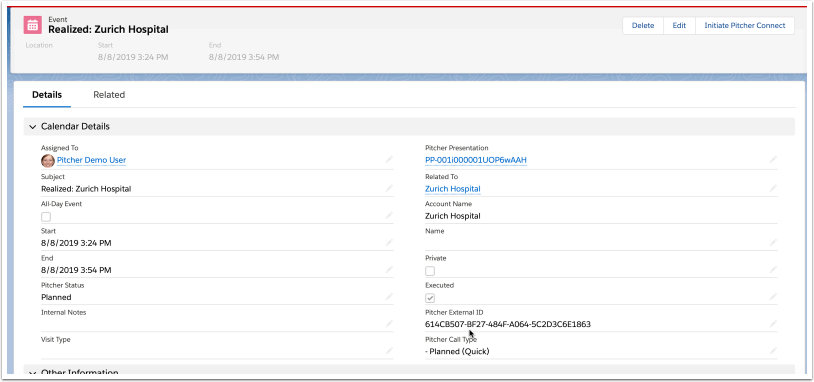
Task: Click pencil edit icon for Assigned To
Action: pyautogui.click(x=389, y=160)
